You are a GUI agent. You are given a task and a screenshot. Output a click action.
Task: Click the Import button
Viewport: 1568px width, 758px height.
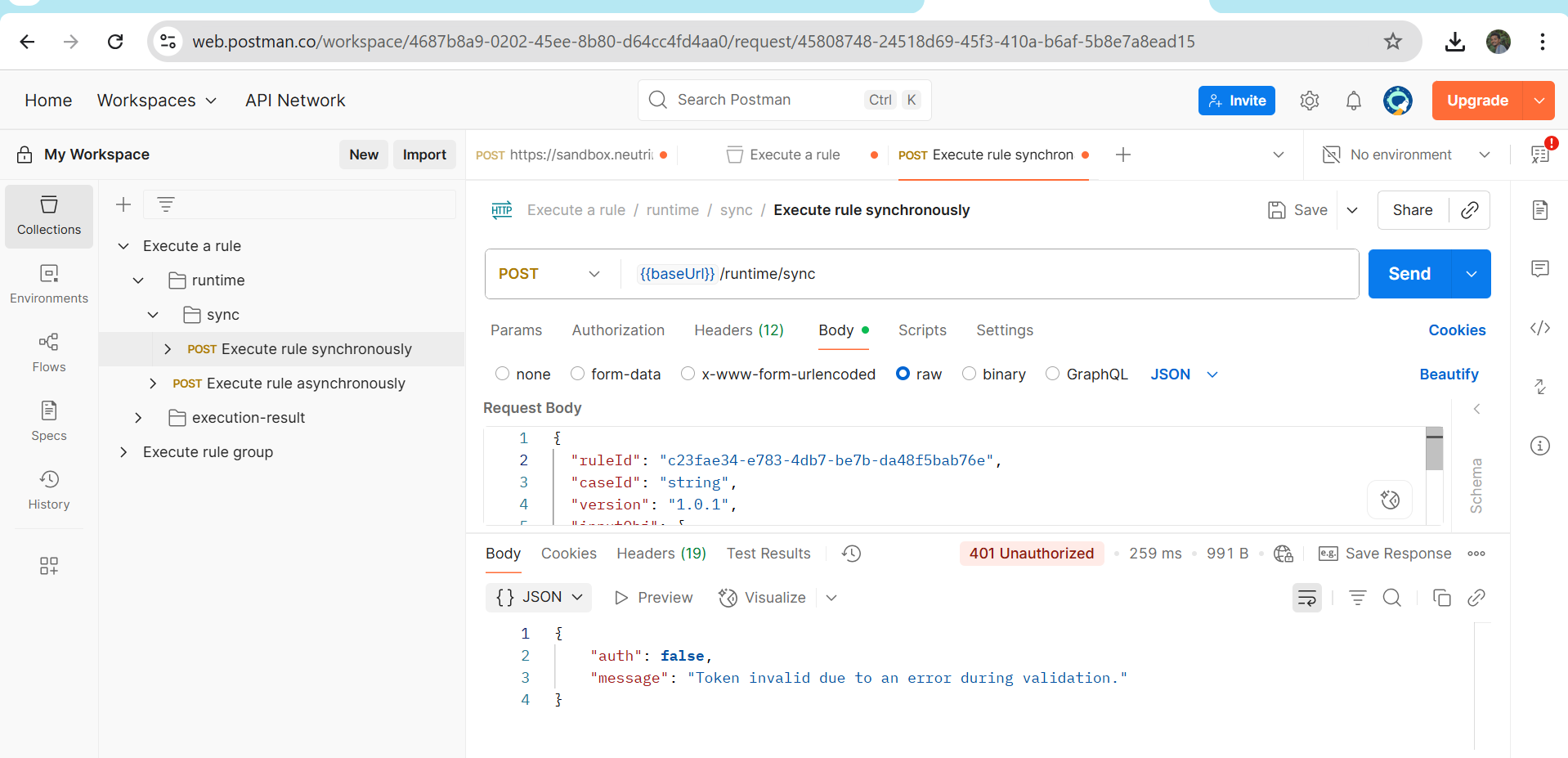[424, 155]
